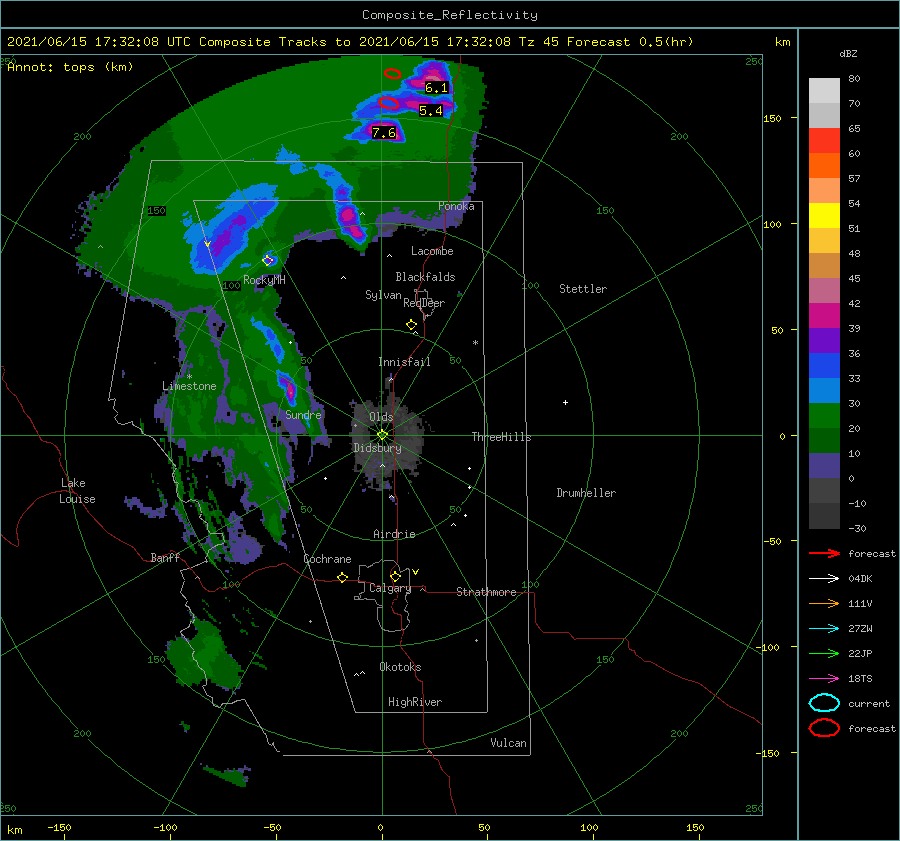The width and height of the screenshot is (900, 841).
Task: Click the green 22JP arrow in legend
Action: point(824,653)
